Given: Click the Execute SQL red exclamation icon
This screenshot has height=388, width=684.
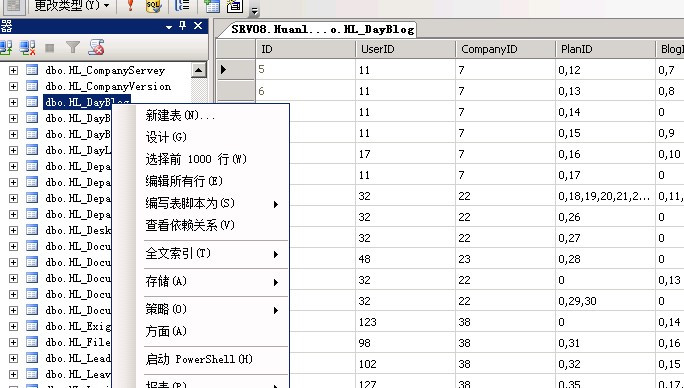Looking at the screenshot, I should (x=130, y=6).
